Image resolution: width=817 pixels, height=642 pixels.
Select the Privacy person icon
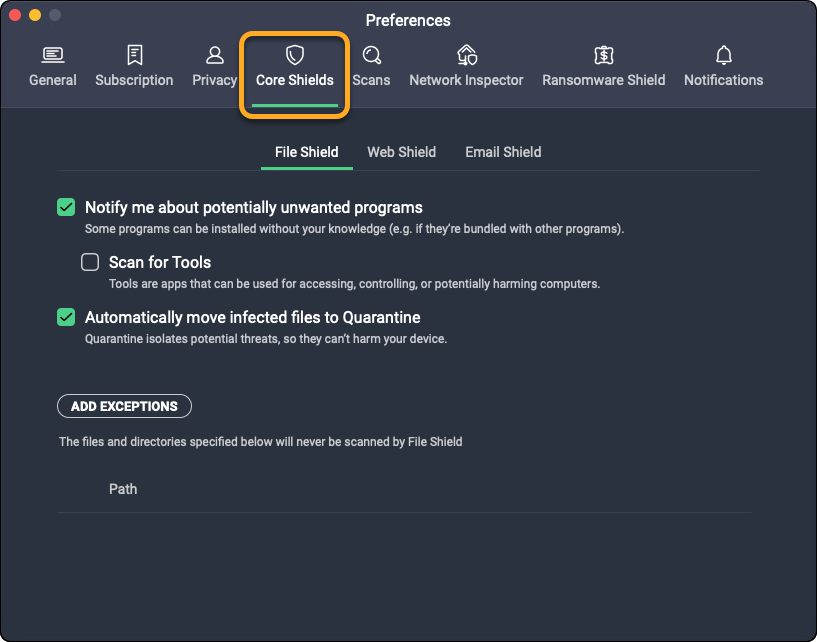click(214, 54)
